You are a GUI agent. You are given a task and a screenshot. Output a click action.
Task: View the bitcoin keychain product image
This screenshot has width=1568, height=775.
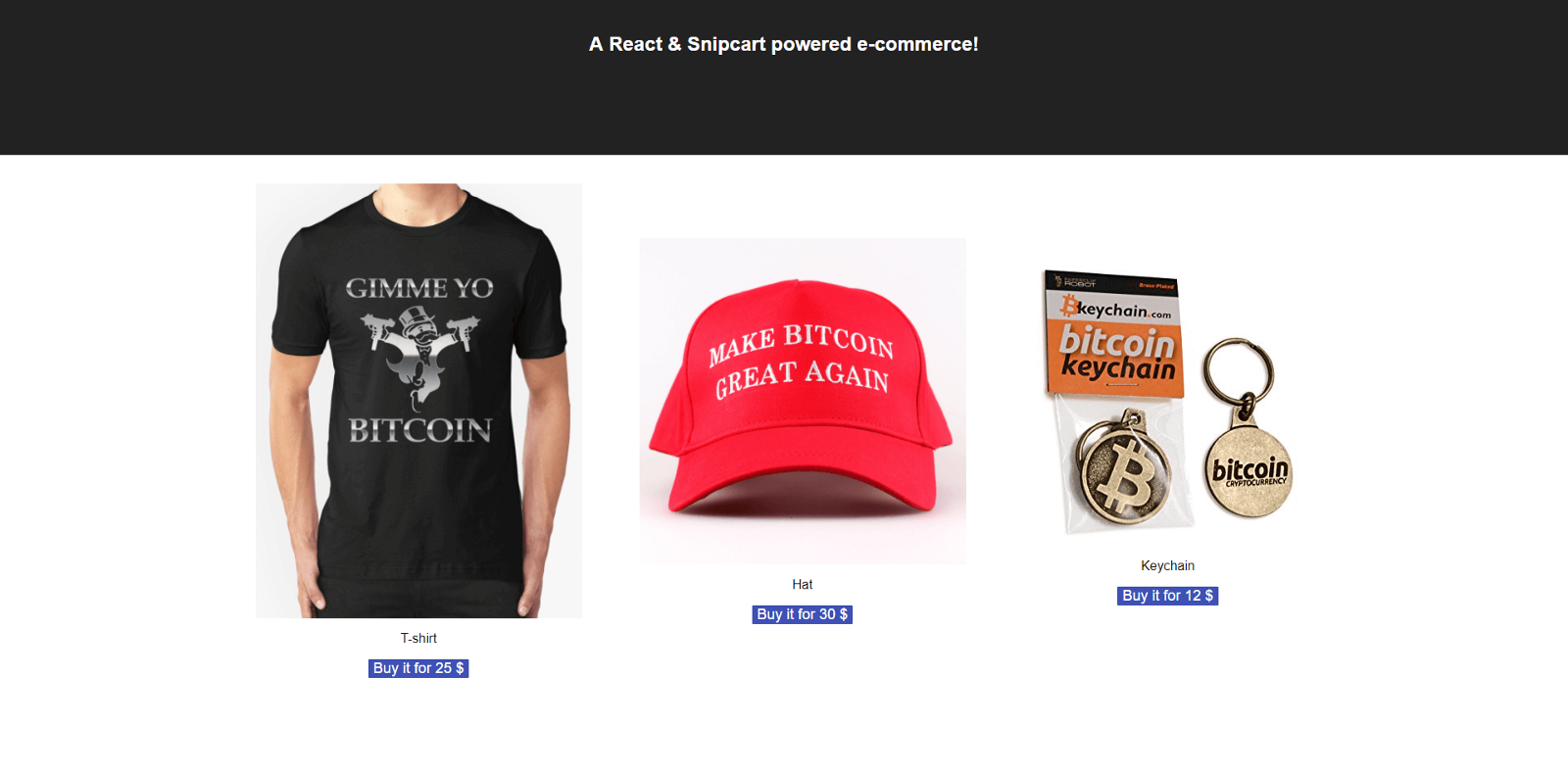click(1167, 401)
